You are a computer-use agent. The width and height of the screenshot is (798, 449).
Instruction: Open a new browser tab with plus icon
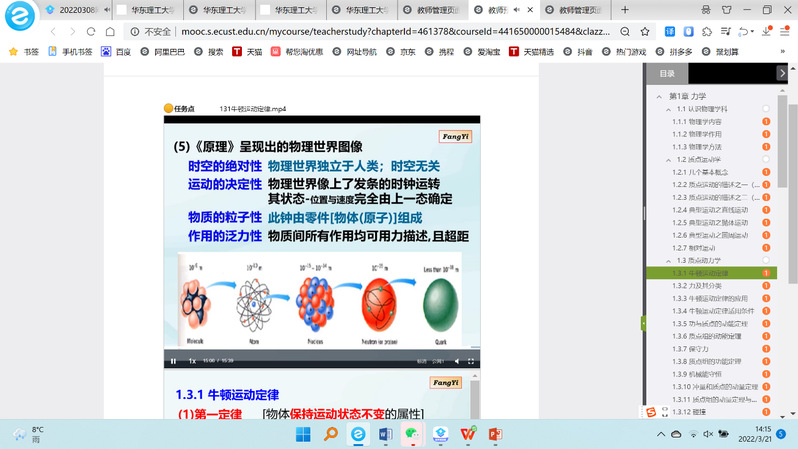(x=625, y=9)
